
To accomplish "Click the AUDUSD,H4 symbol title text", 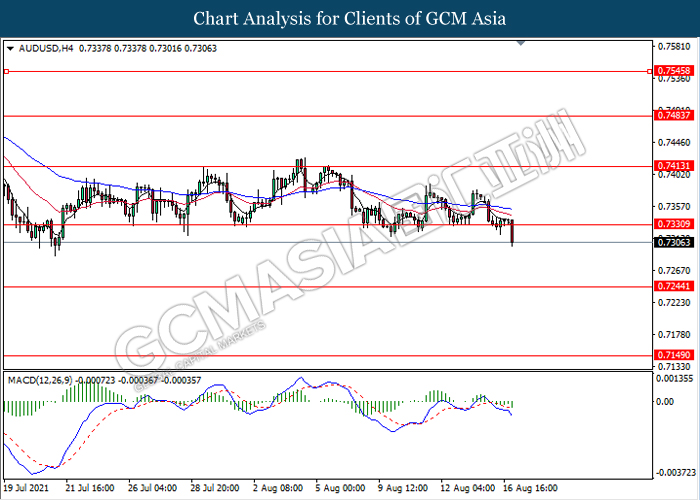I will (x=41, y=47).
